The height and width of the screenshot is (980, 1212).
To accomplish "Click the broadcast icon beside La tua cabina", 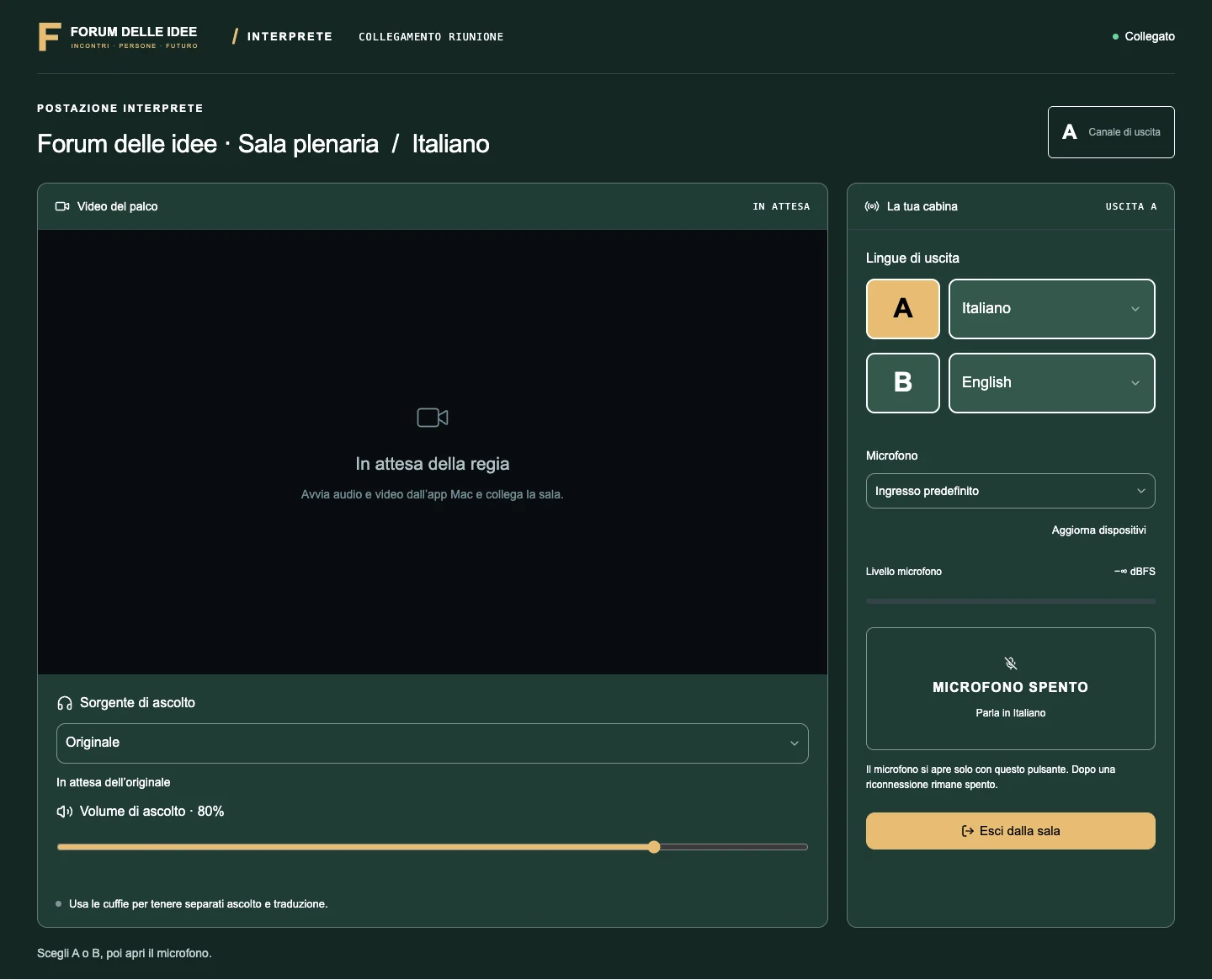I will point(872,206).
